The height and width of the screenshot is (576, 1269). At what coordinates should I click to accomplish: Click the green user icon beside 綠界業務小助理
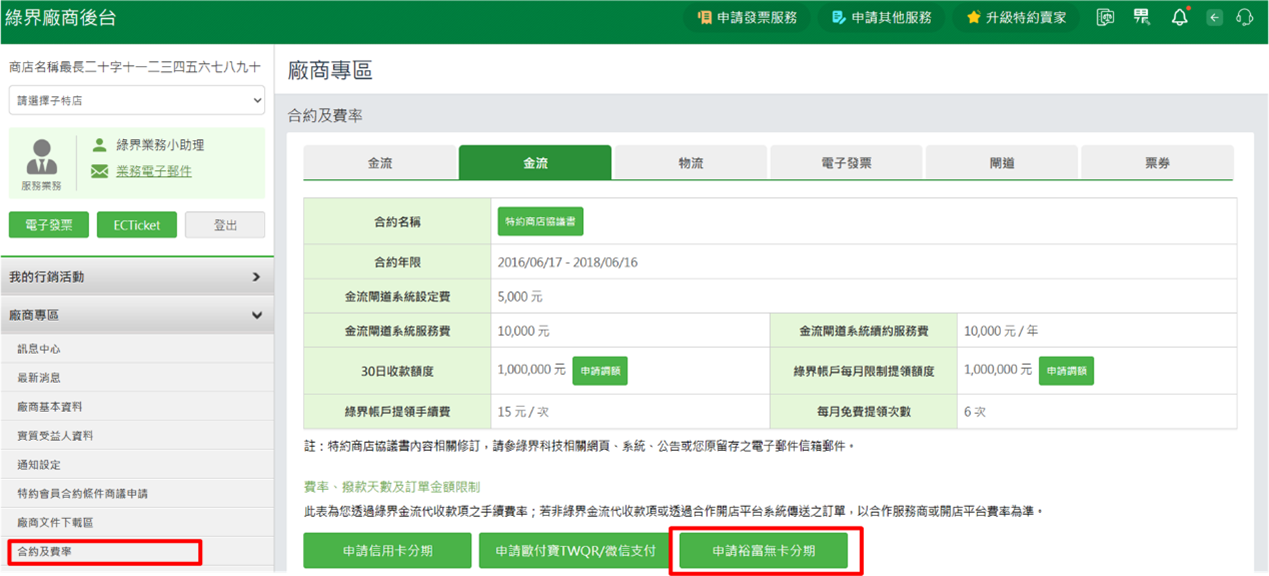click(x=99, y=145)
